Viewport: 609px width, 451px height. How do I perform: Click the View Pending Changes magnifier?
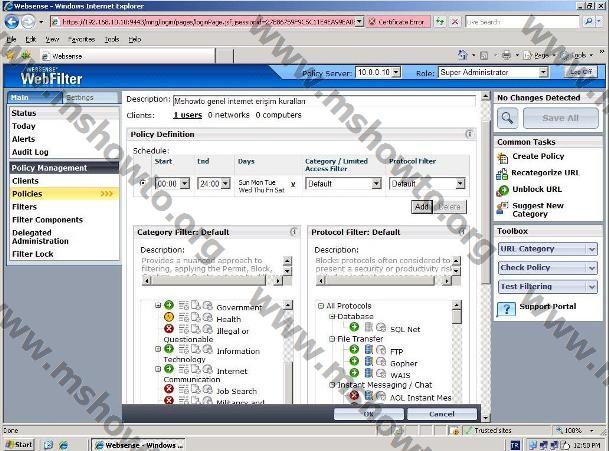click(x=507, y=118)
